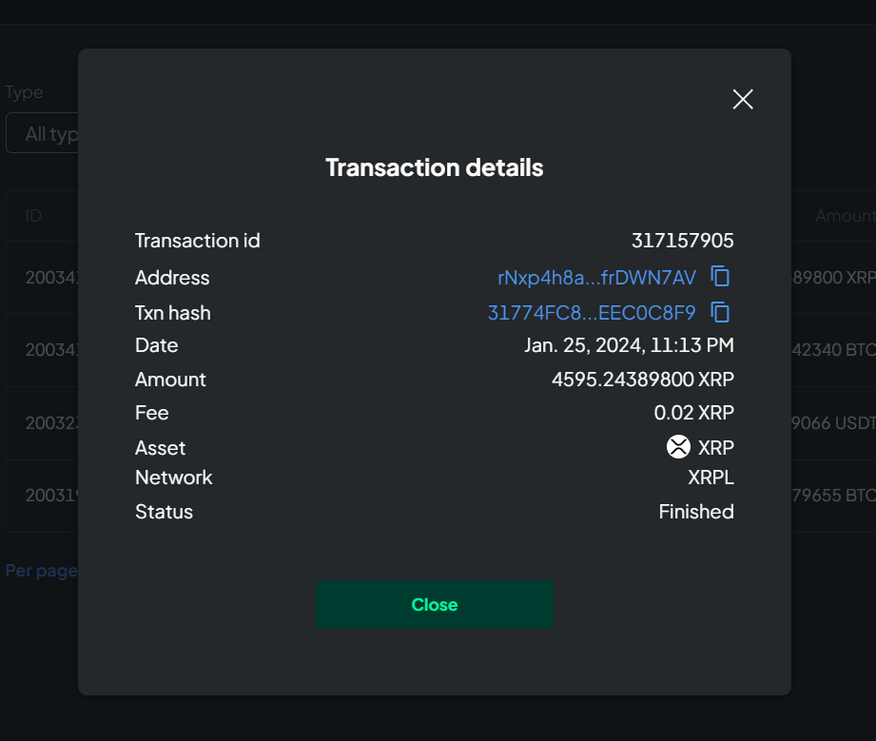Click the Finished status text

click(695, 512)
